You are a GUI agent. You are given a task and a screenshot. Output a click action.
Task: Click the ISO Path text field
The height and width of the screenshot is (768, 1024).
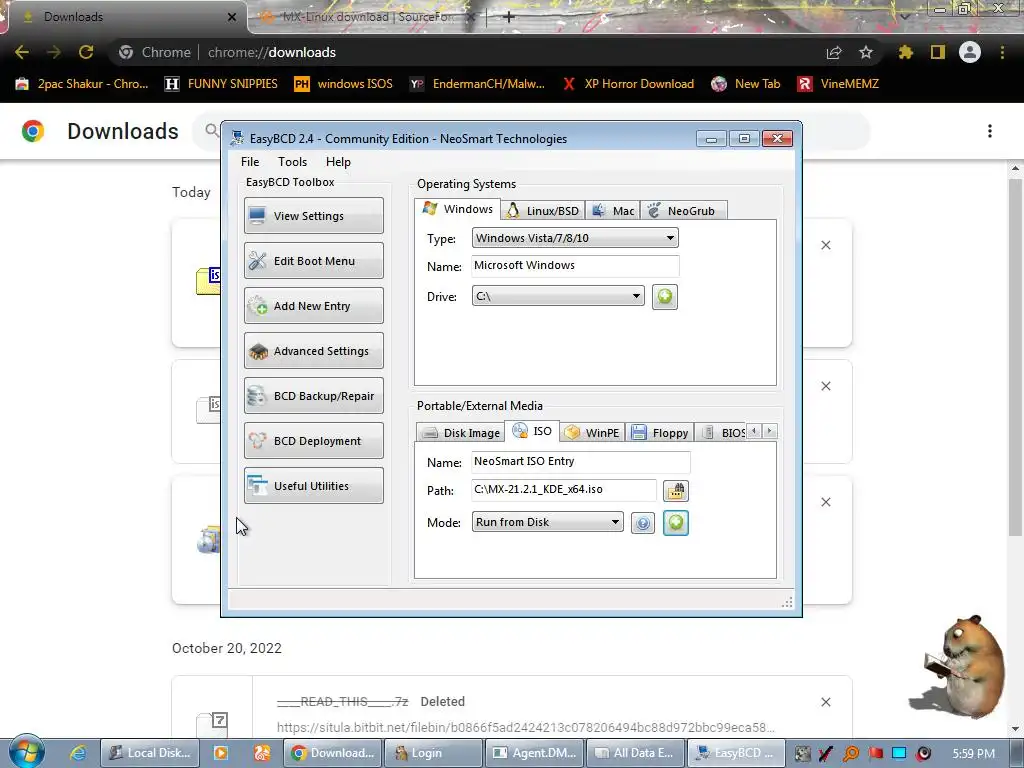564,489
